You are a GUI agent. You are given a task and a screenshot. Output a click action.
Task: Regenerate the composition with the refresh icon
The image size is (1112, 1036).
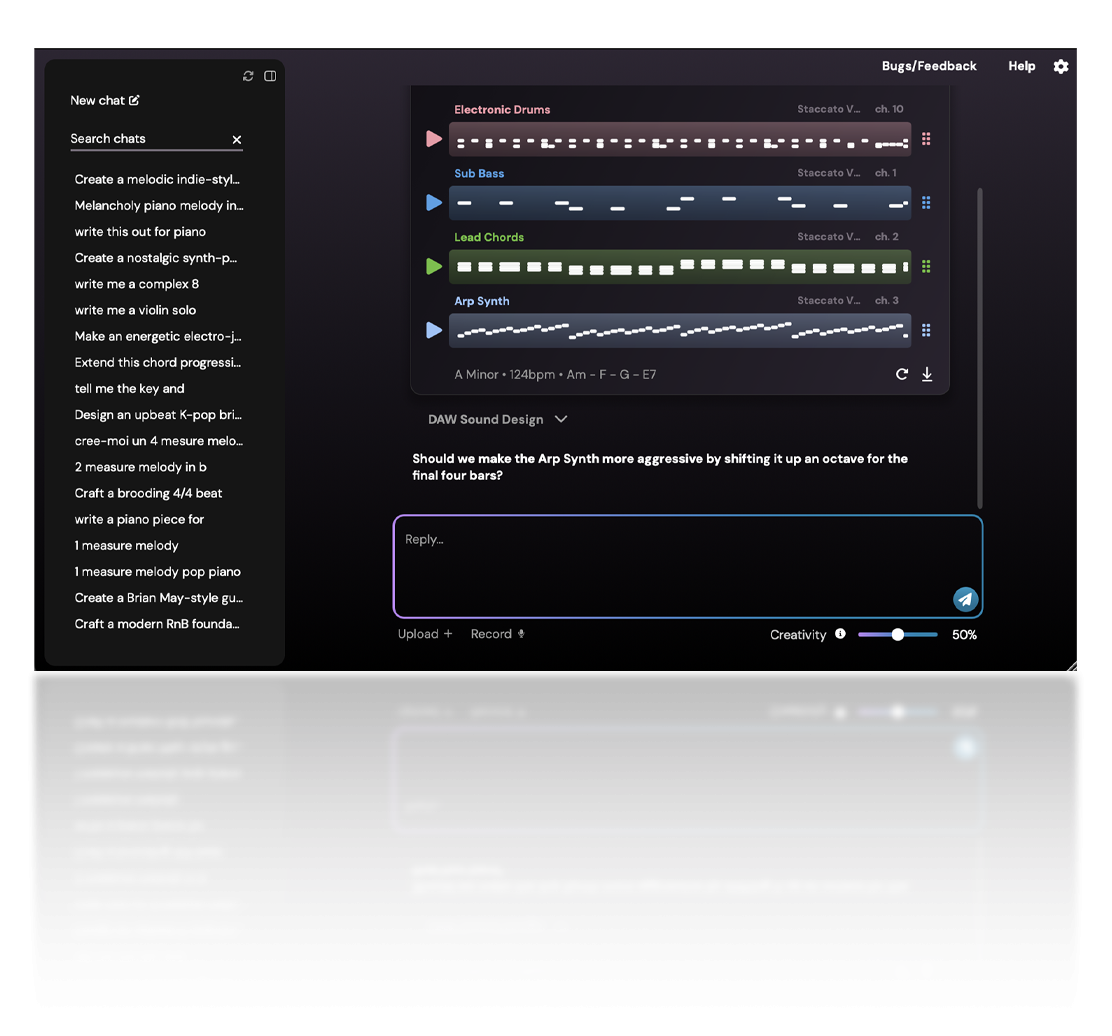(x=902, y=374)
